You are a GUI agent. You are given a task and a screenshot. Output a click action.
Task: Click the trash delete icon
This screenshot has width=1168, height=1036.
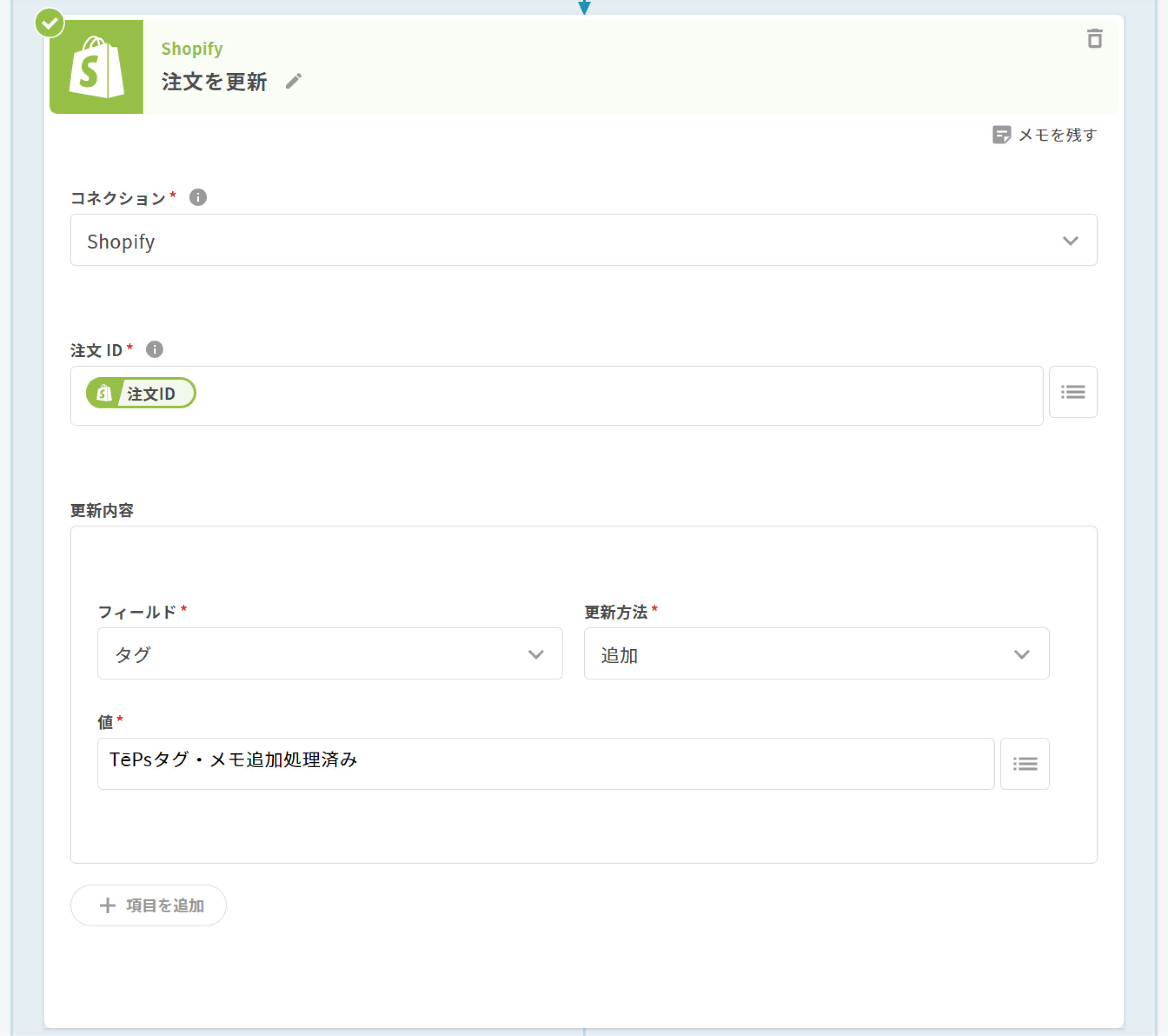(x=1094, y=39)
